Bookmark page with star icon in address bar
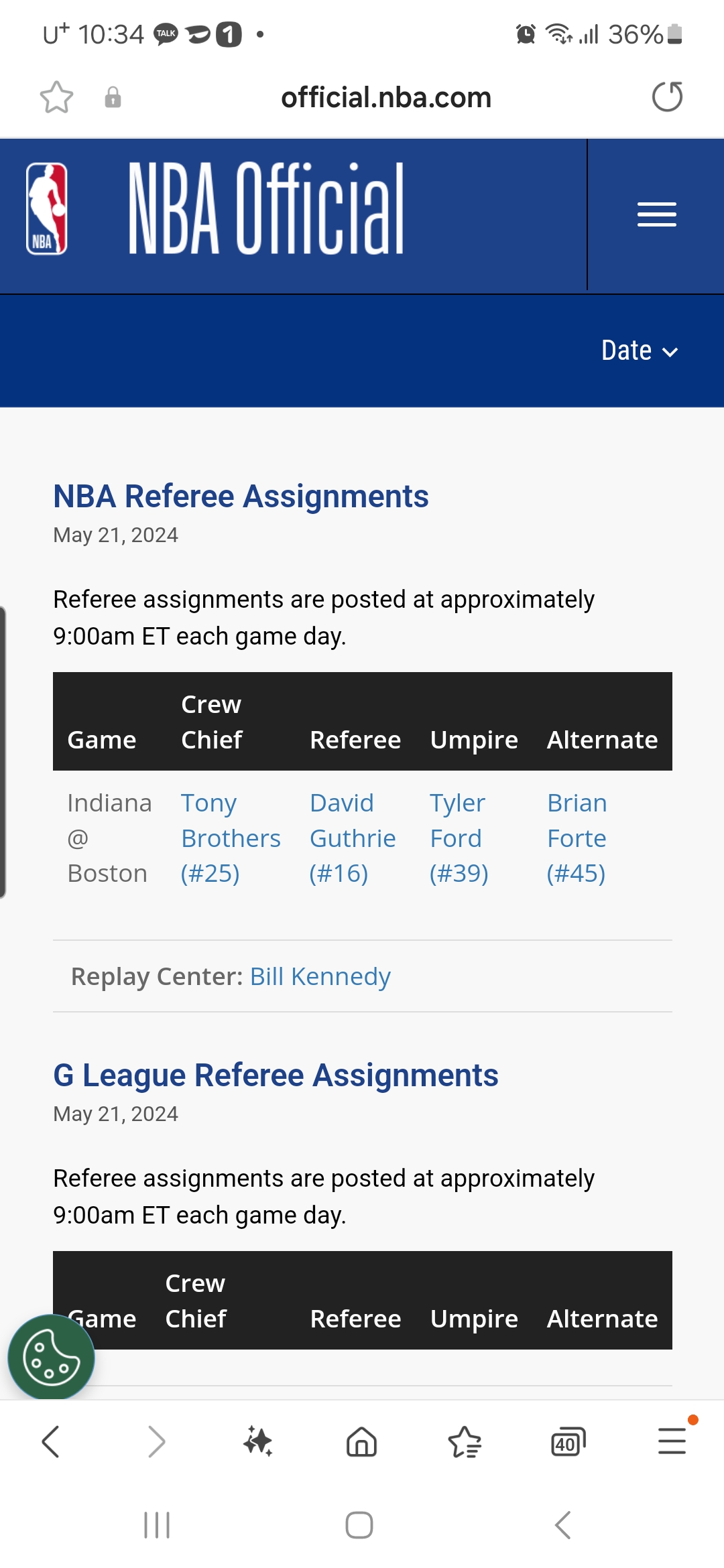This screenshot has width=724, height=1568. 56,98
